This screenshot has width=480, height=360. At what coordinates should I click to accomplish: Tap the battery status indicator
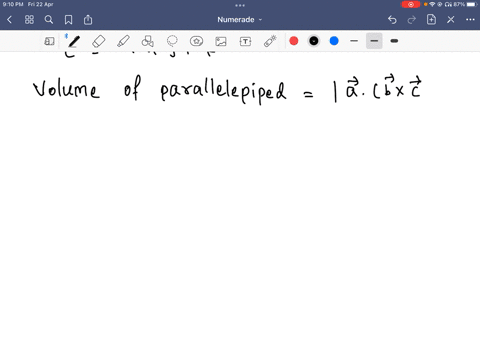click(472, 4)
